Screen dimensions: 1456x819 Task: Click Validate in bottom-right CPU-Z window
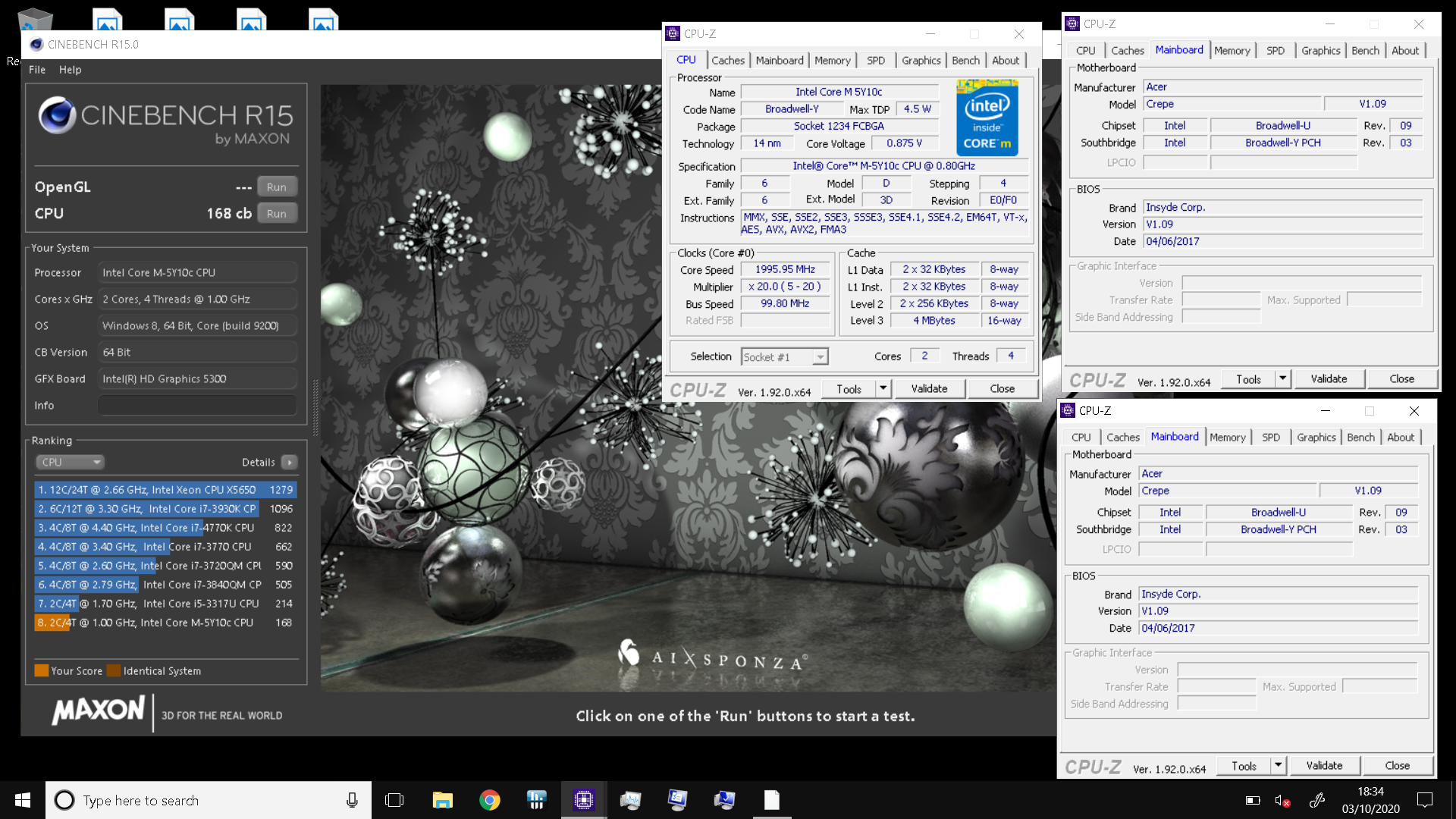click(x=1324, y=766)
